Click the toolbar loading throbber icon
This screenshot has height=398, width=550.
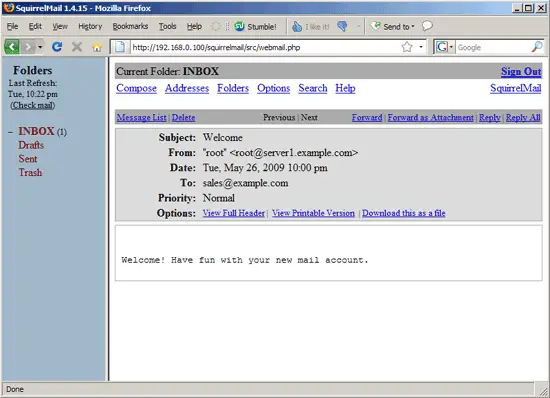(216, 26)
